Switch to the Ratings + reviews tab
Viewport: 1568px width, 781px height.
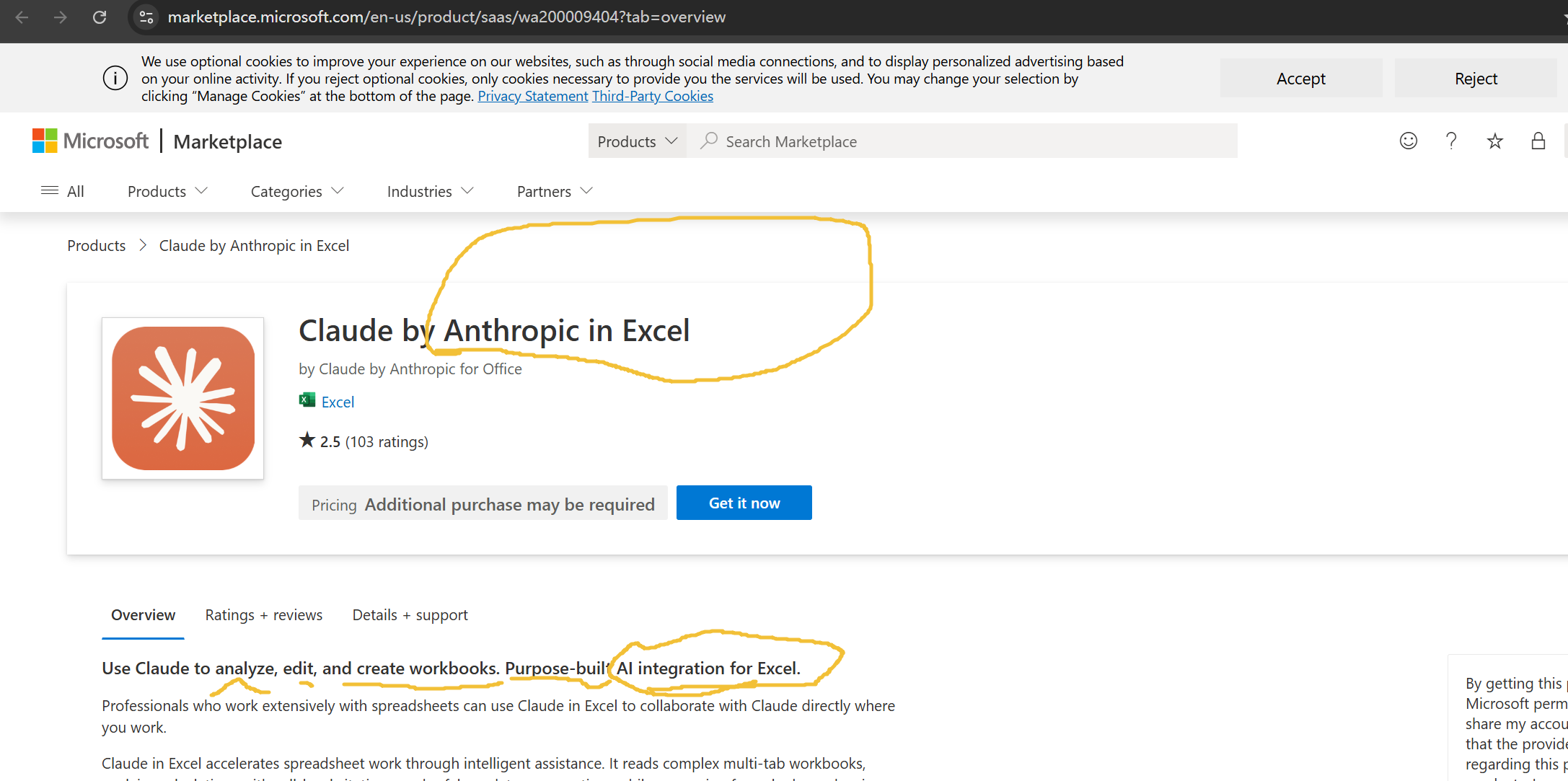(x=263, y=614)
